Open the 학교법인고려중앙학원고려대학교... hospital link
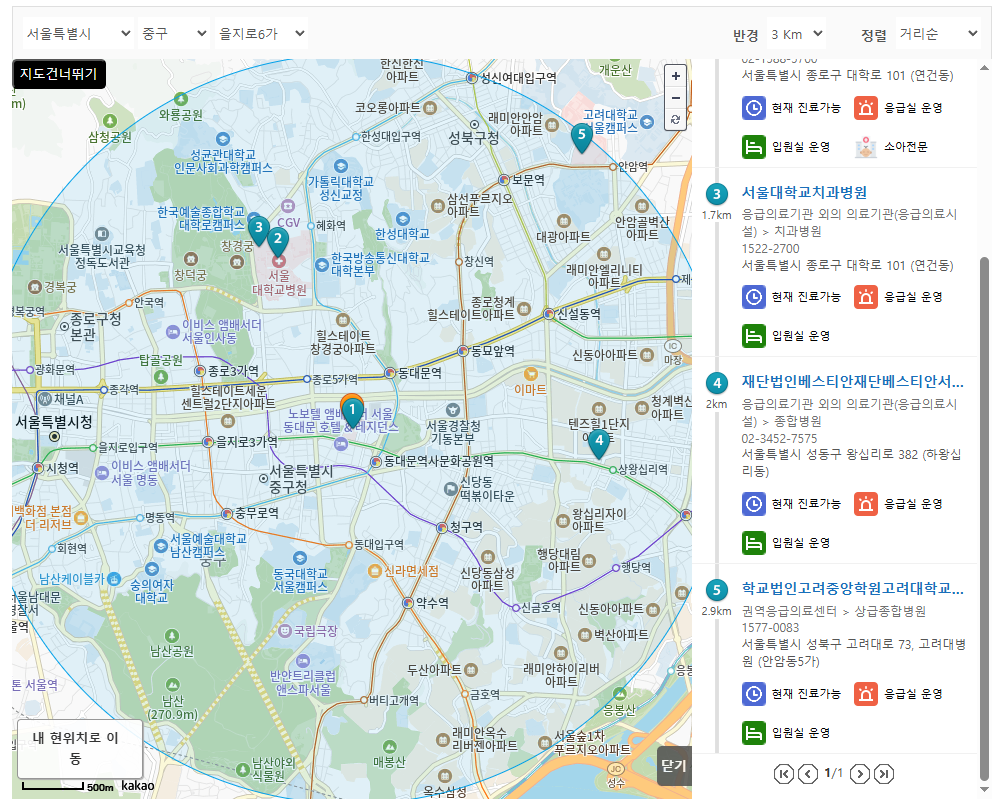Screen dimensions: 996x802 point(852,589)
